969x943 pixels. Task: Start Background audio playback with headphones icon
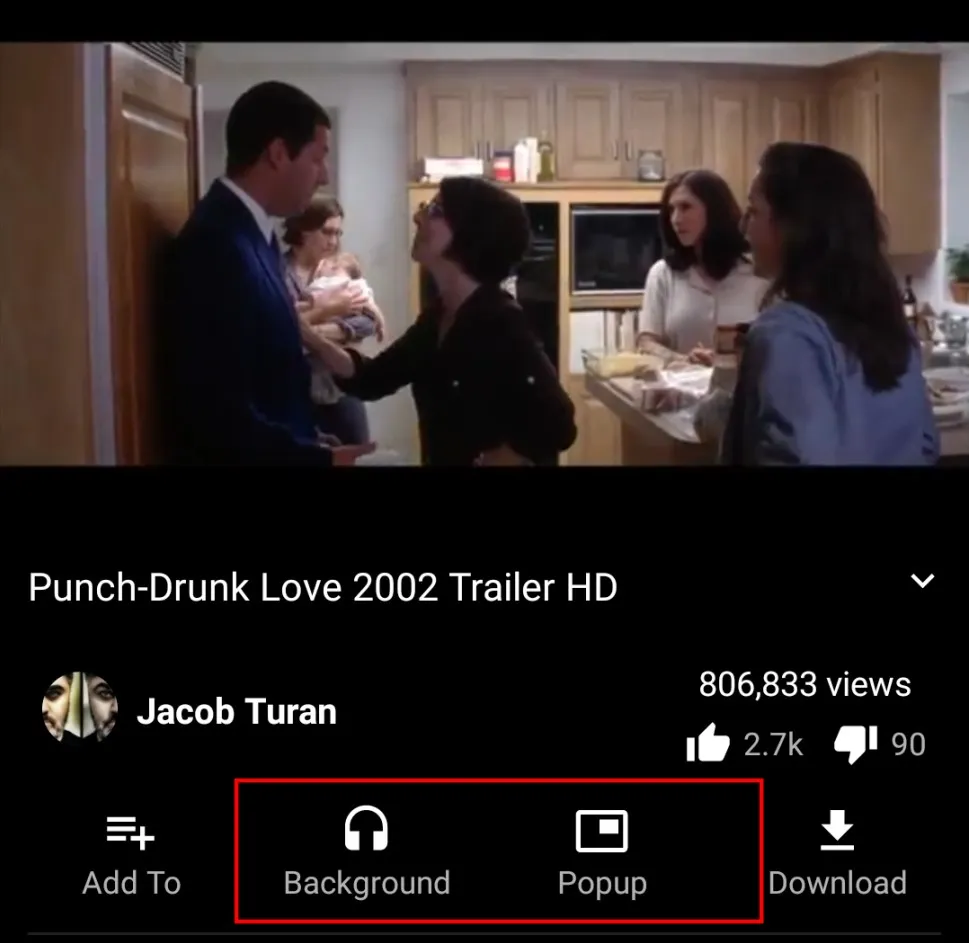pos(366,829)
